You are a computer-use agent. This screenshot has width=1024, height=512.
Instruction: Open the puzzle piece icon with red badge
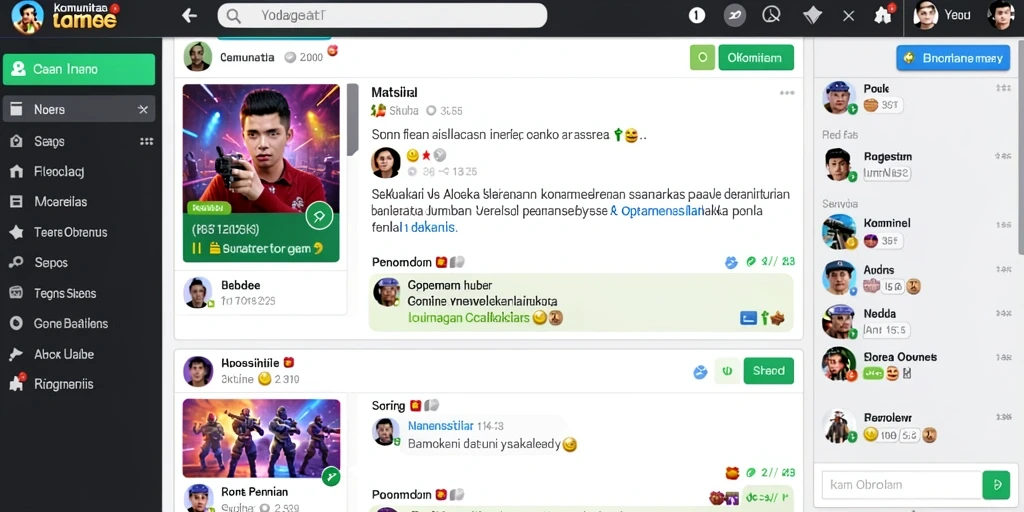click(x=884, y=14)
